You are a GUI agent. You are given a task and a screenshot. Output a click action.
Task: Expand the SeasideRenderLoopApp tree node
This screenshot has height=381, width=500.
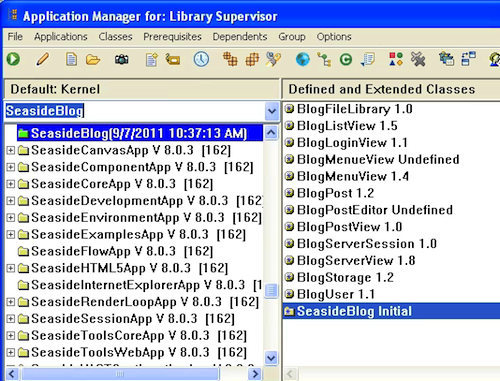[x=11, y=302]
